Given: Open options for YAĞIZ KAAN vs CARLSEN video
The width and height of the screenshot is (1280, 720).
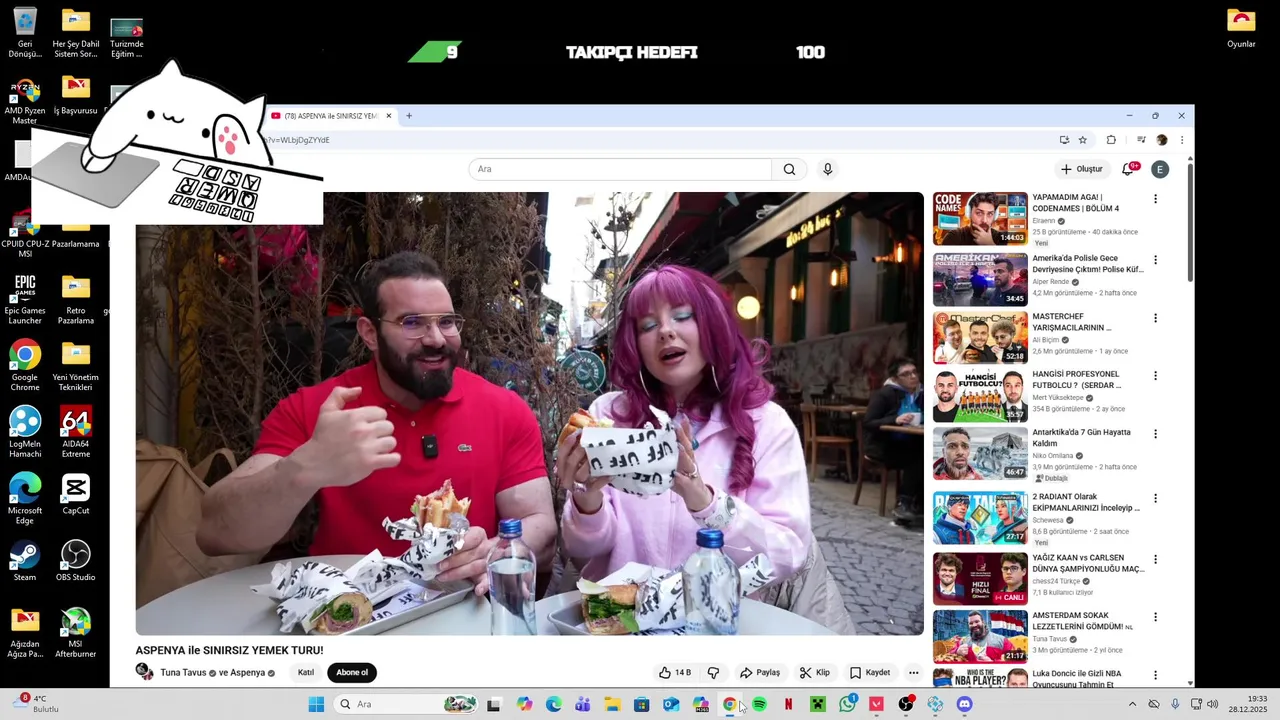Looking at the screenshot, I should (1155, 559).
